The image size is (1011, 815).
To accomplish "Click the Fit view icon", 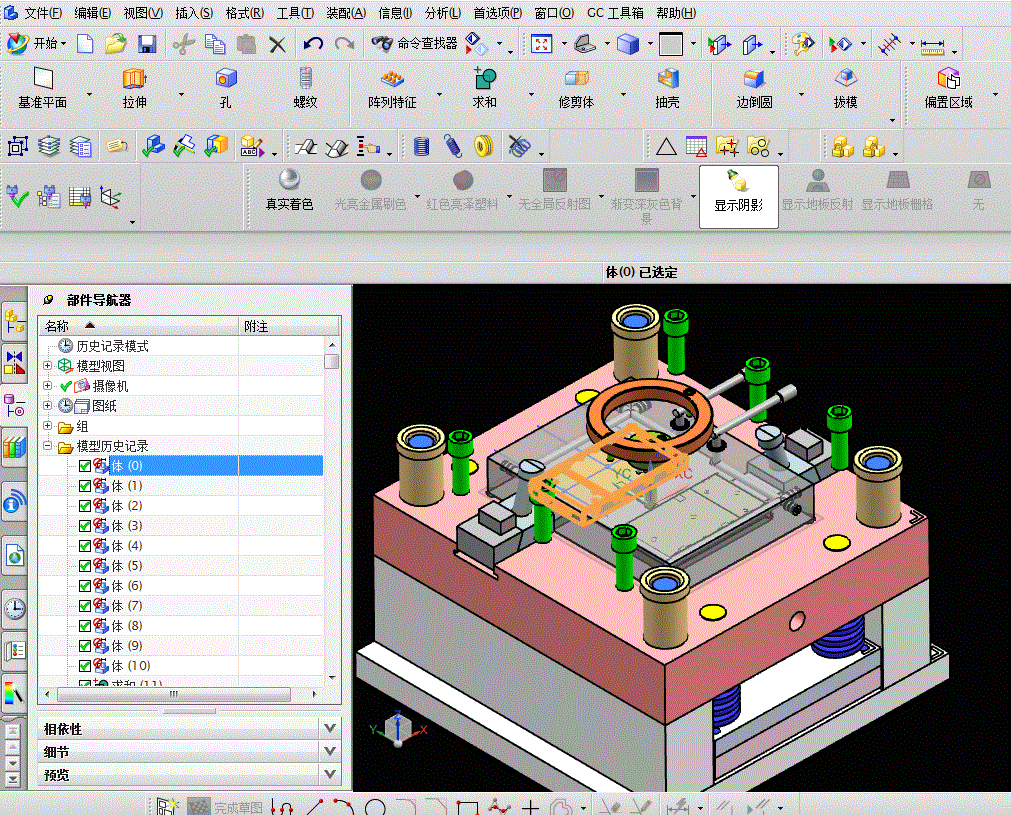I will (541, 44).
